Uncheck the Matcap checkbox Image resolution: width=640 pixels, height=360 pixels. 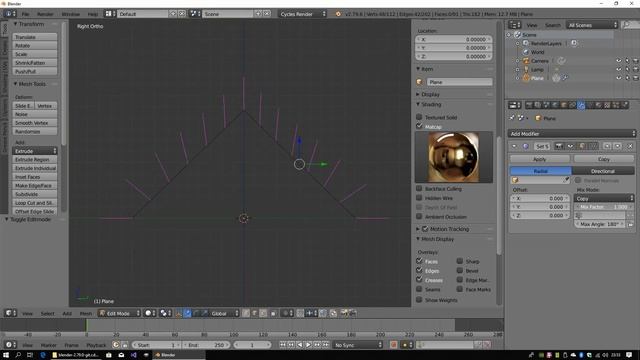click(419, 127)
